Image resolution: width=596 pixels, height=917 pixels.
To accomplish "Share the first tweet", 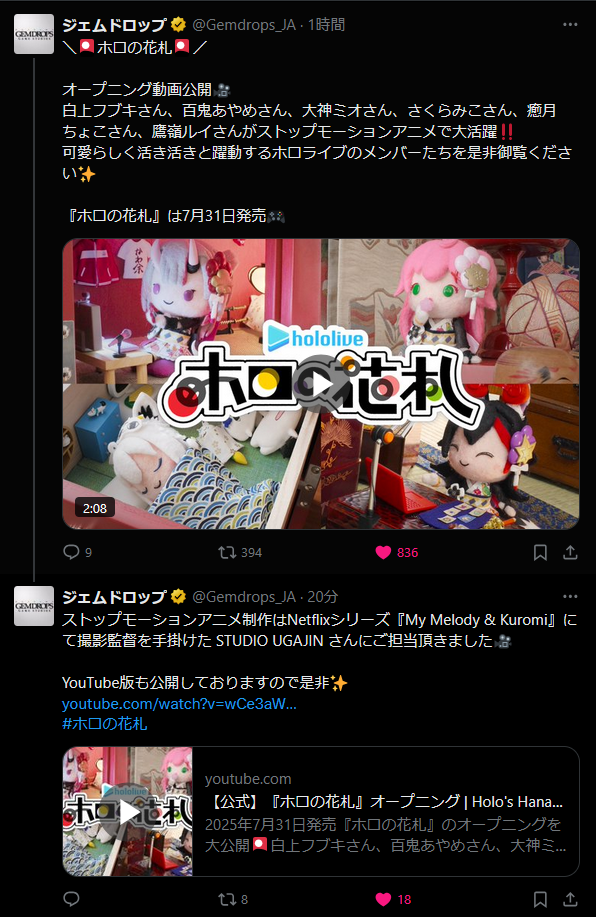I will (570, 552).
